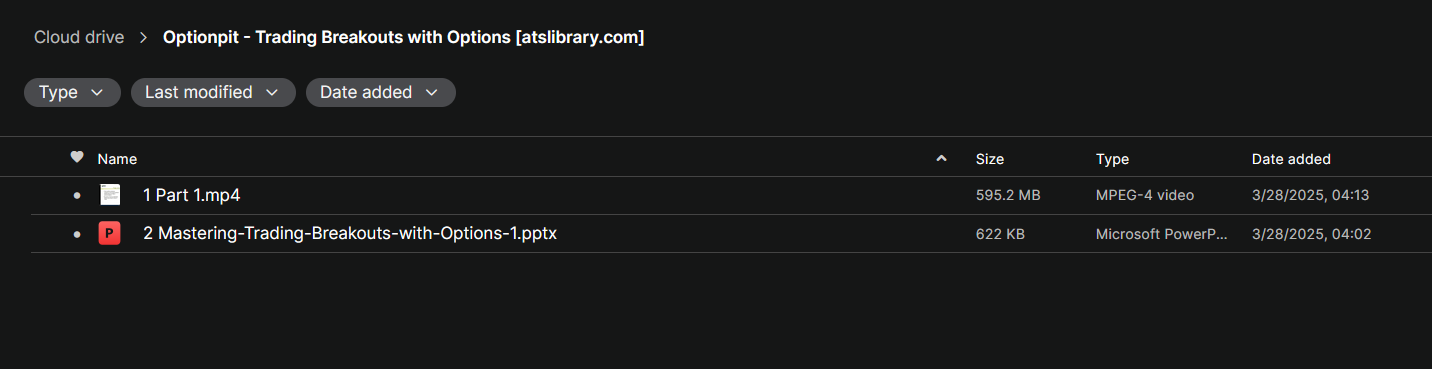The width and height of the screenshot is (1432, 369).
Task: Expand the Type filter dropdown
Action: pyautogui.click(x=72, y=92)
